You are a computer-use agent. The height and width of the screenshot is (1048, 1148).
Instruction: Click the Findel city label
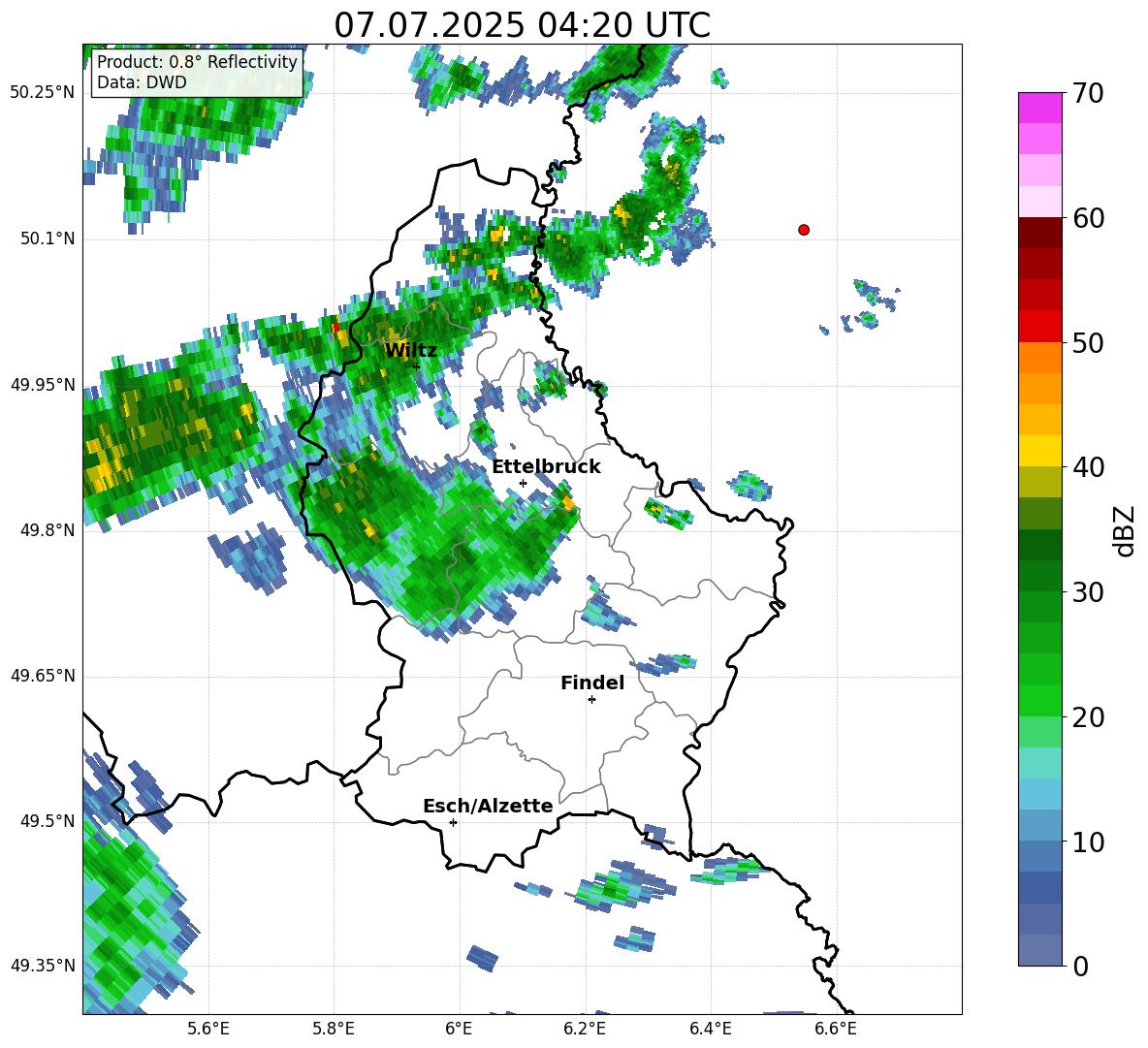(x=592, y=683)
